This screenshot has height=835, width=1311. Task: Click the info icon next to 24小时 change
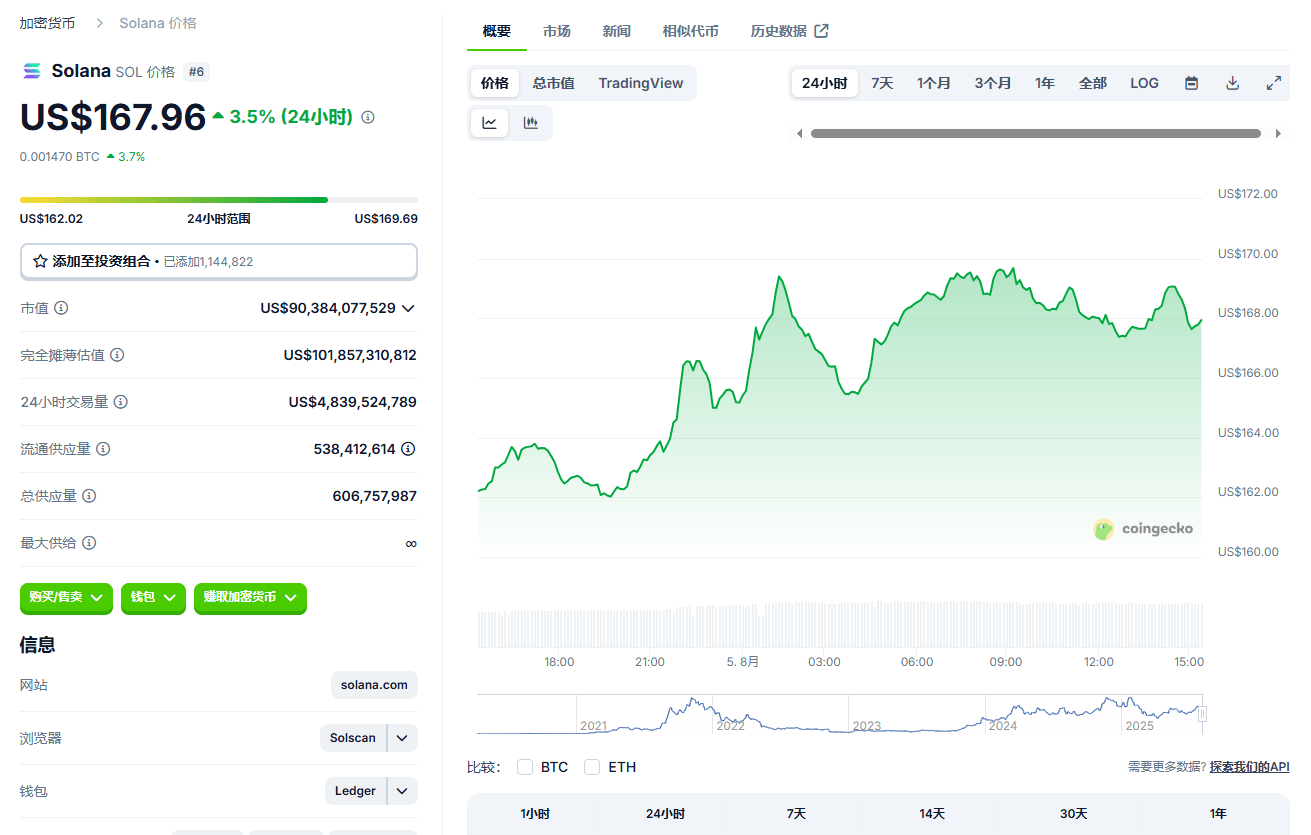[x=368, y=117]
